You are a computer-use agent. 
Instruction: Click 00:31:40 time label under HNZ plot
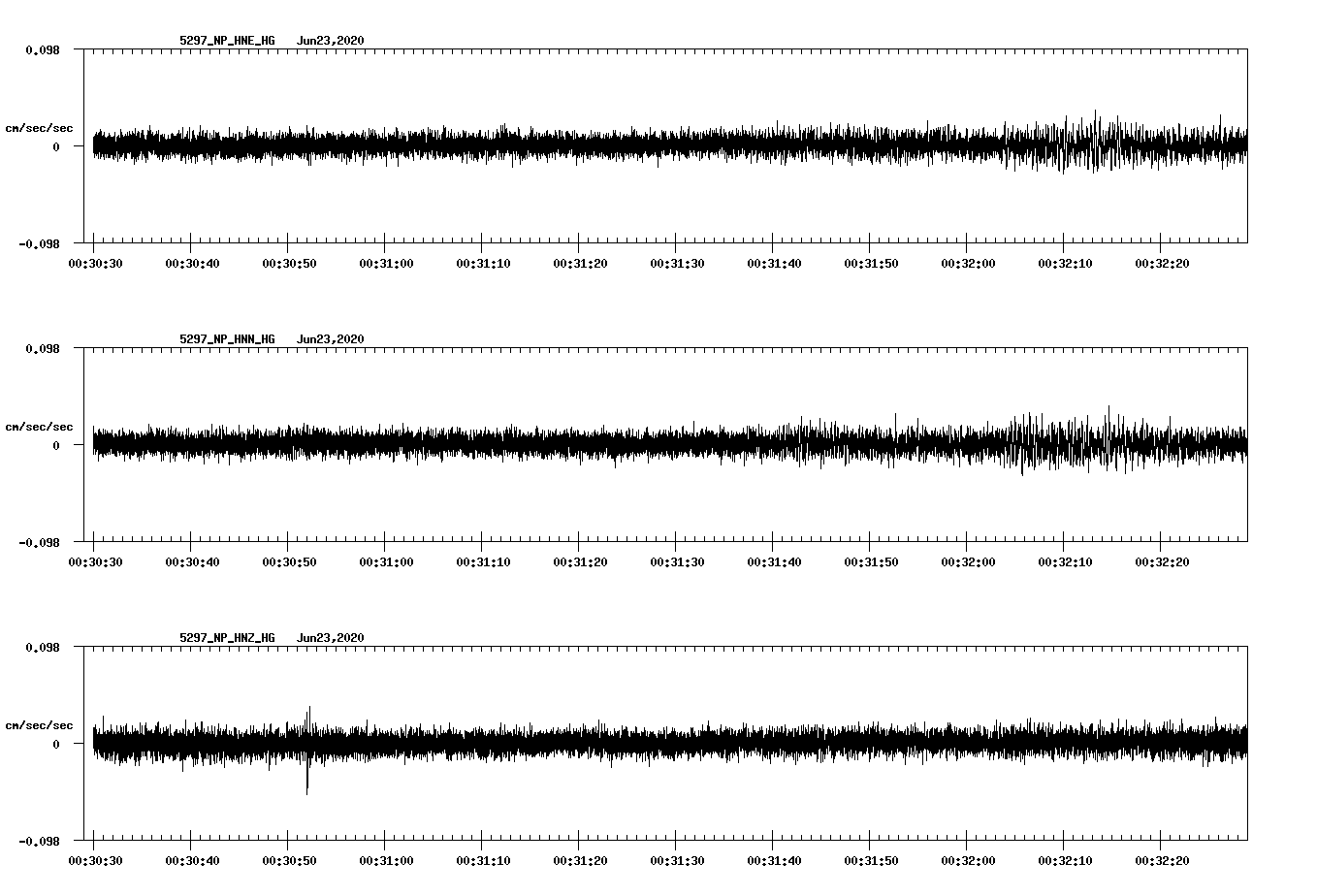[x=774, y=860]
